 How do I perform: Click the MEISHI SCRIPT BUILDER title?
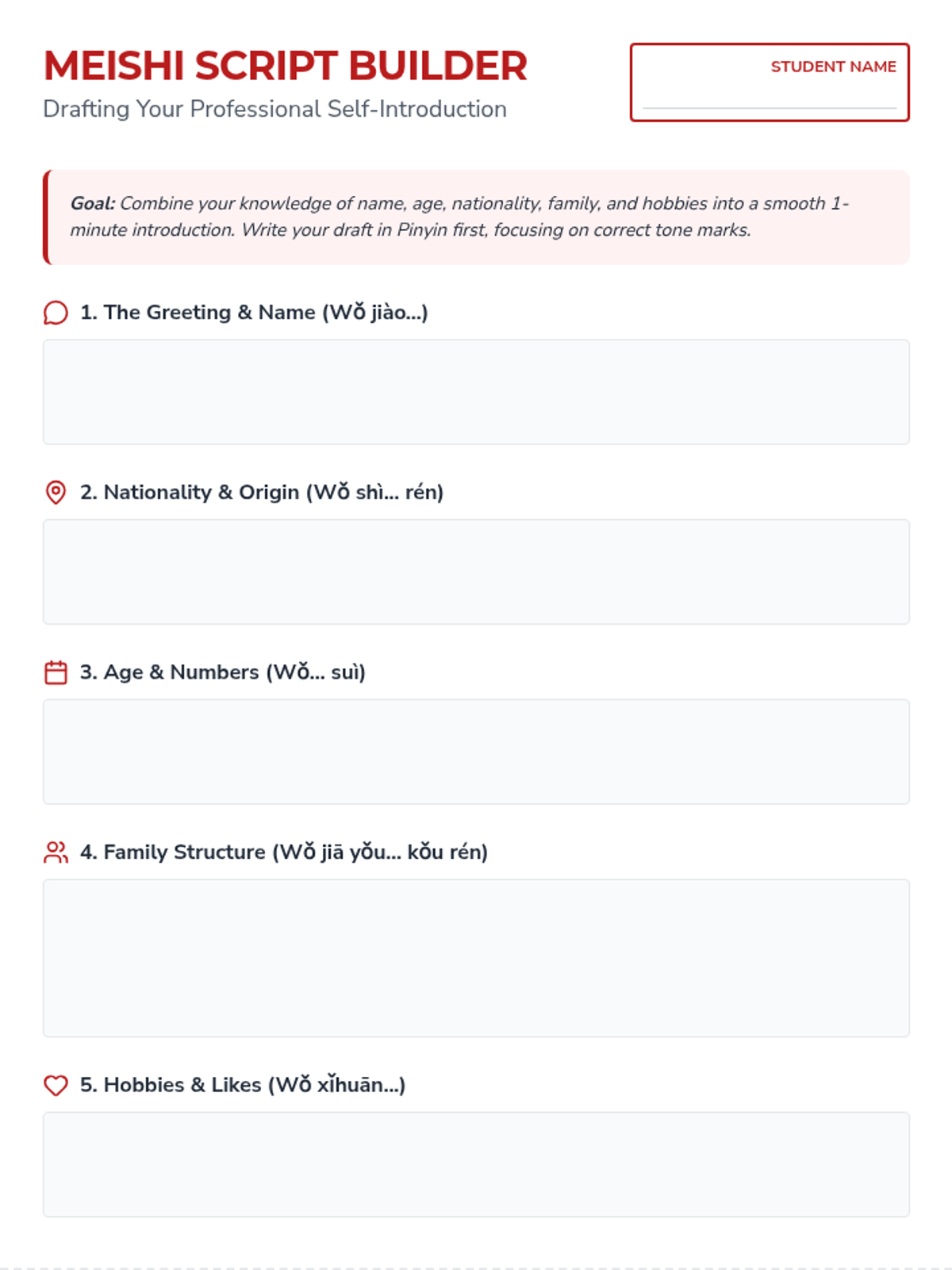pyautogui.click(x=286, y=66)
